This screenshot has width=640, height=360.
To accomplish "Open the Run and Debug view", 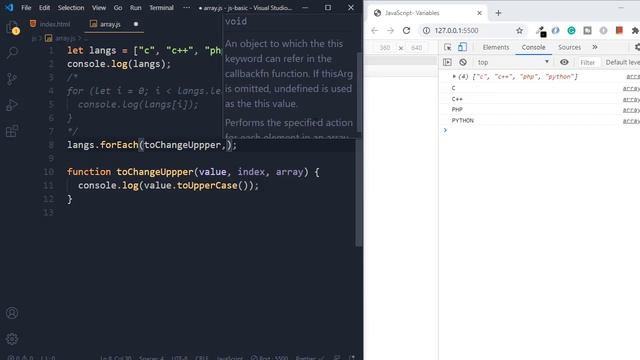I will [12, 105].
